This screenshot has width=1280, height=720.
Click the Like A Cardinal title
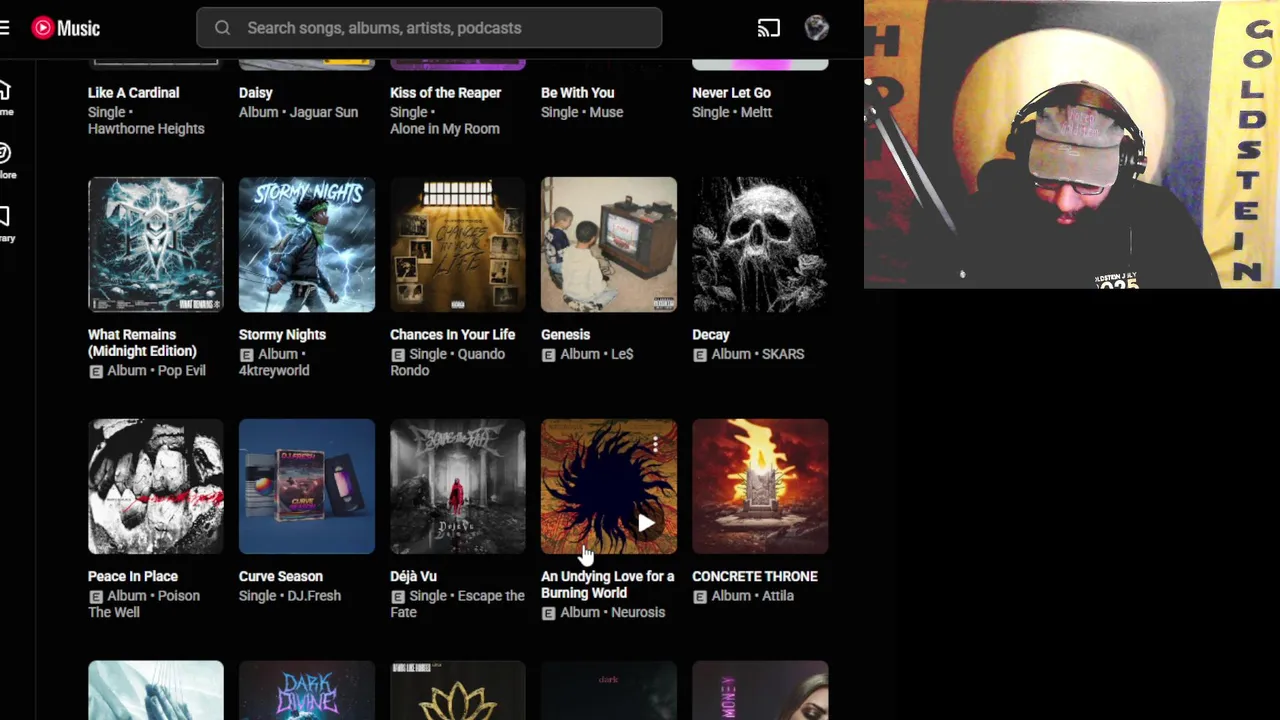click(134, 92)
